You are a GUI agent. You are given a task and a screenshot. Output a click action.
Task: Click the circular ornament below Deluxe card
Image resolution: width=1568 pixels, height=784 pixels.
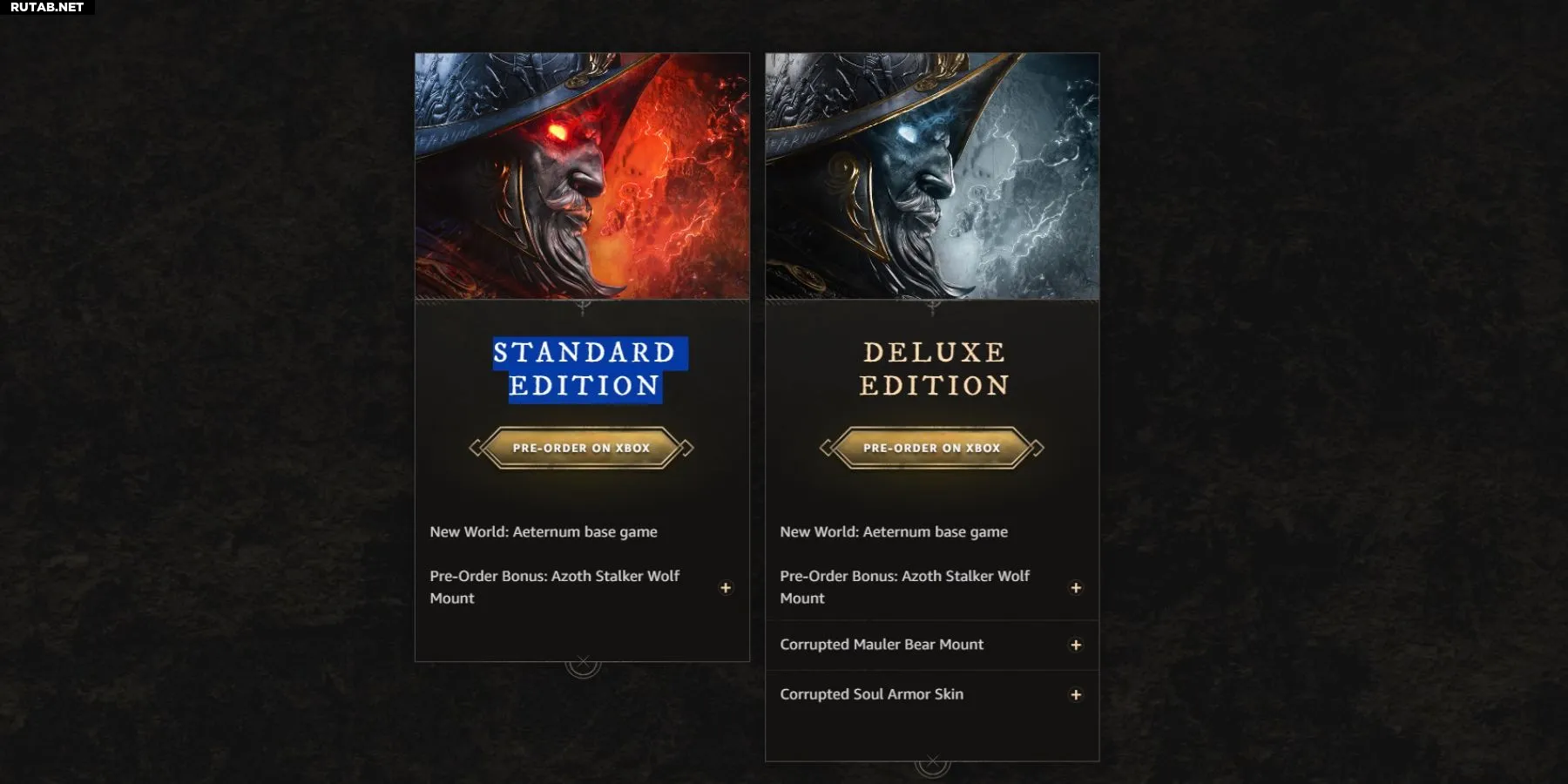932,765
